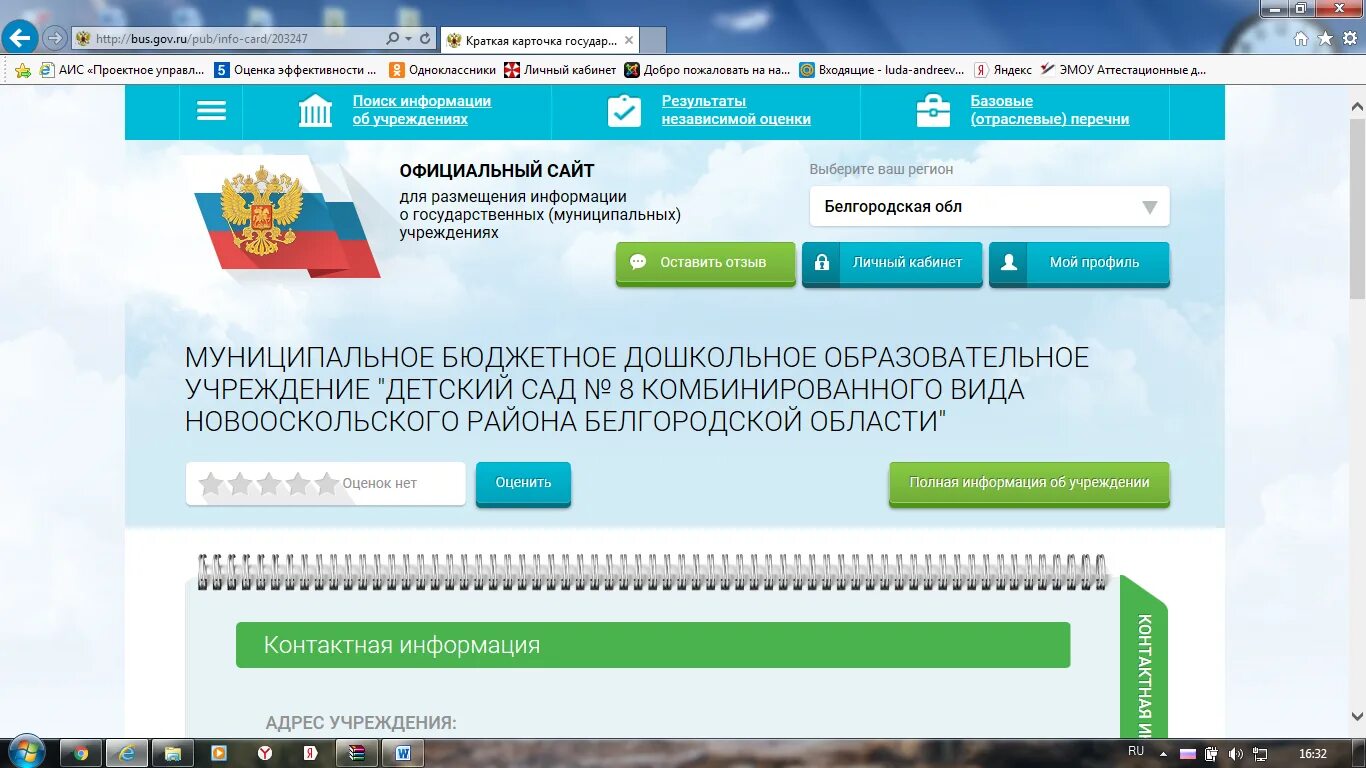The height and width of the screenshot is (768, 1366).
Task: Open 'Оценка эффективности' bookmark
Action: 296,70
